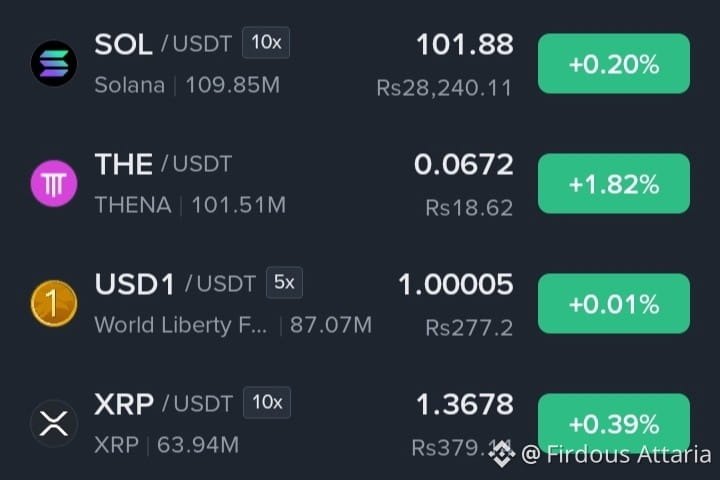Toggle the SOL +0.20% change button
Image resolution: width=720 pixels, height=480 pixels.
coord(613,63)
